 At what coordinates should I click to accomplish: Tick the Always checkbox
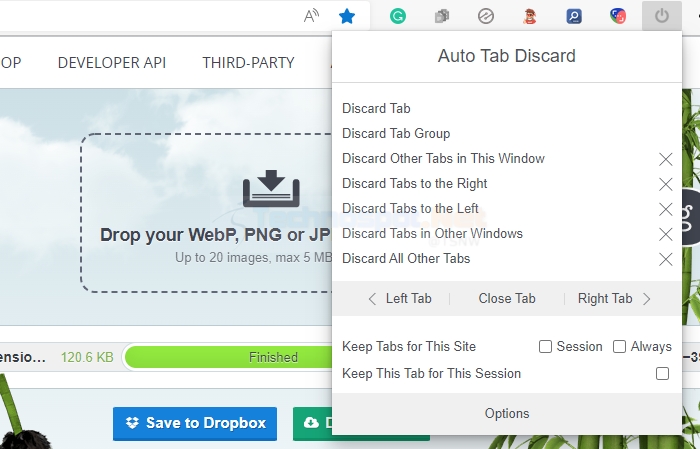[x=619, y=346]
